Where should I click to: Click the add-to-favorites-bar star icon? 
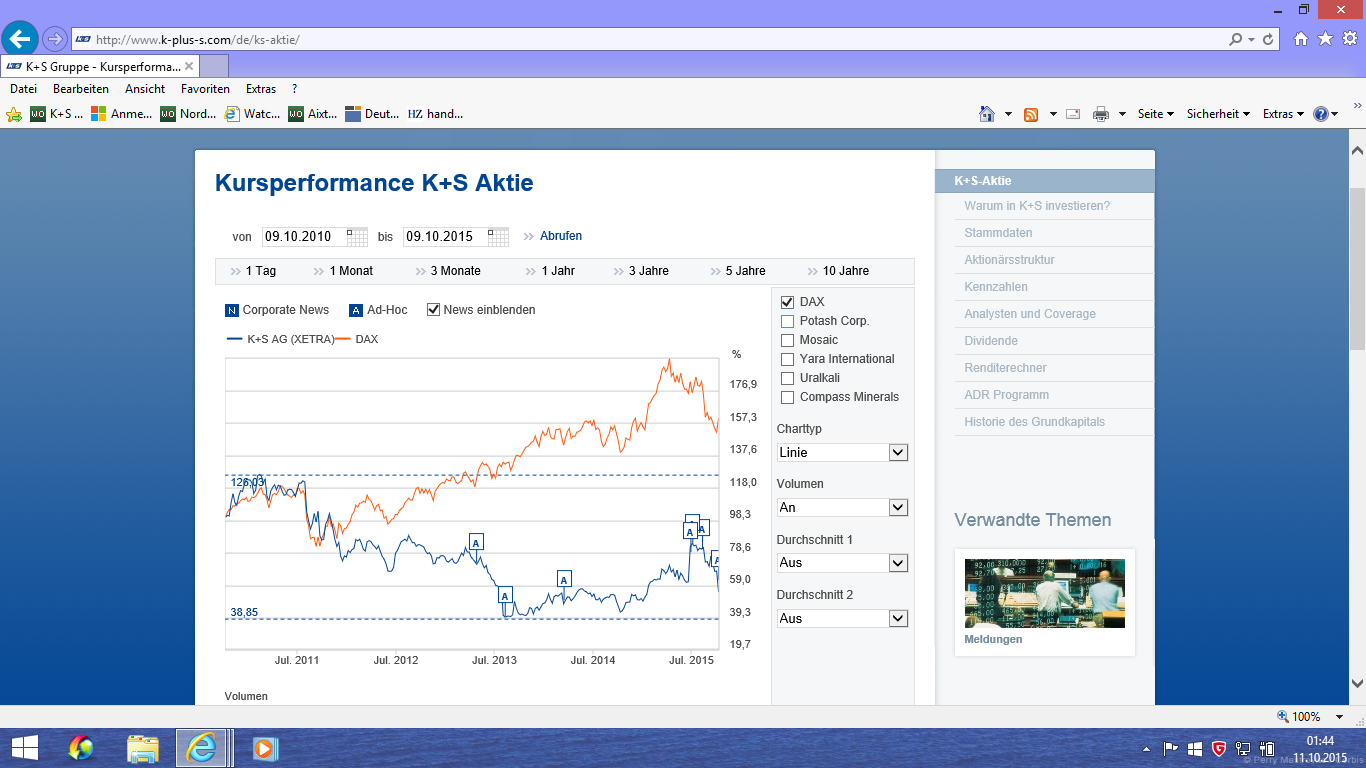click(x=14, y=114)
